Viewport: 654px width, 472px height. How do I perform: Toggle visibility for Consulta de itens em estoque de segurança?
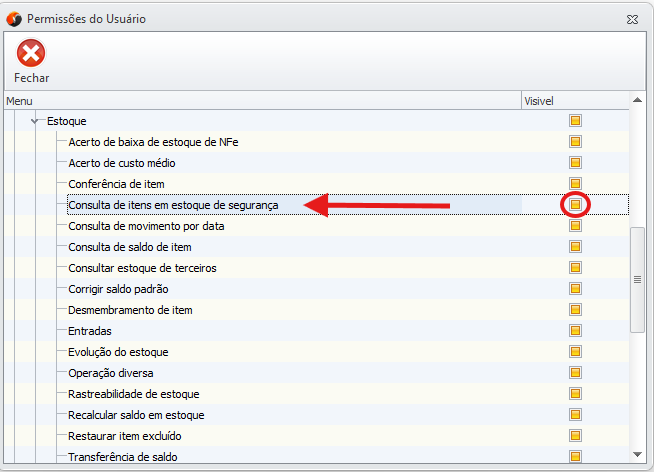575,205
